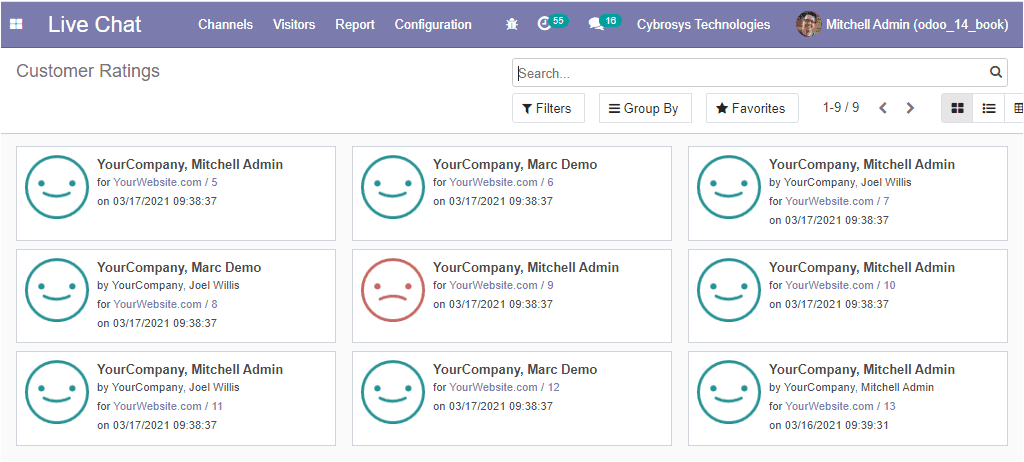Open the Report menu

coord(355,25)
